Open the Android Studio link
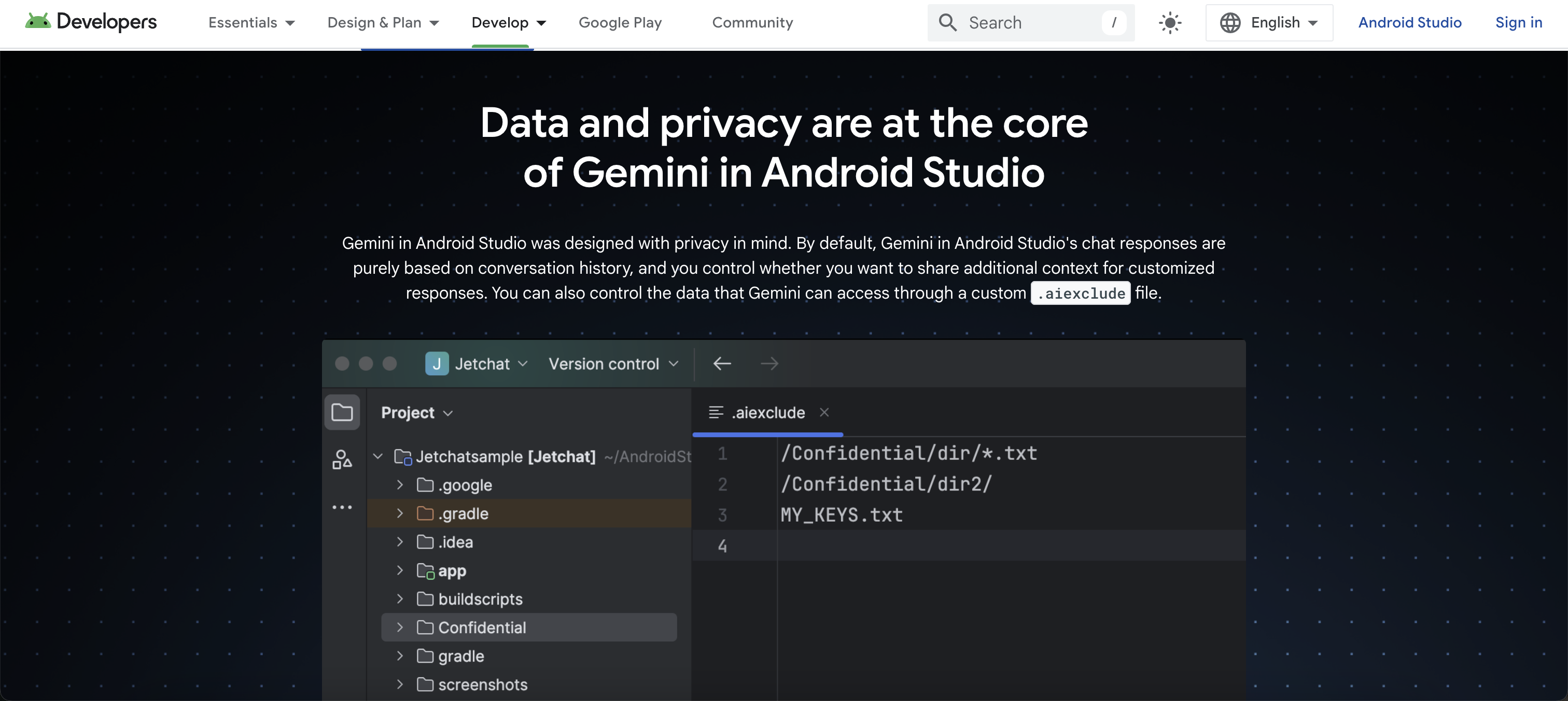 (1410, 23)
